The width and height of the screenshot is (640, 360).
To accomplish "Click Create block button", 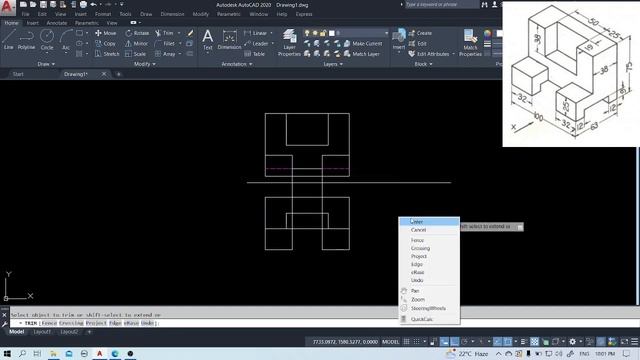I will point(420,33).
